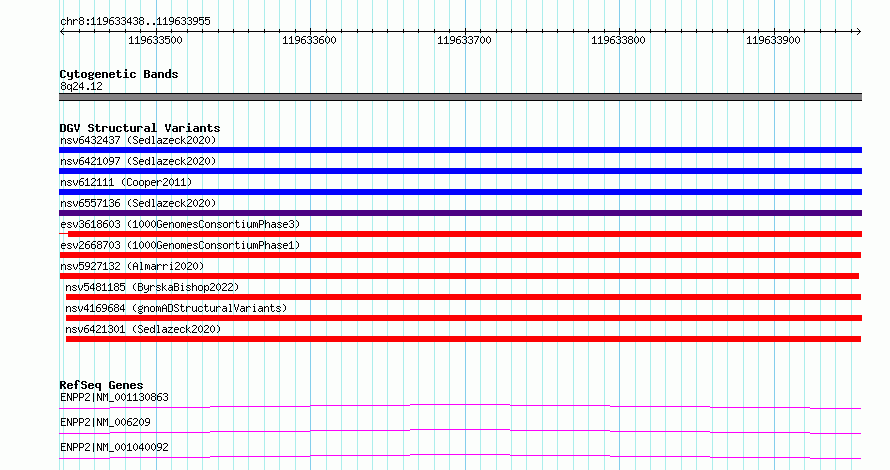The image size is (890, 470).
Task: Open variant label nsv6421301 (Sedlazeck2020)
Action: pyautogui.click(x=143, y=329)
